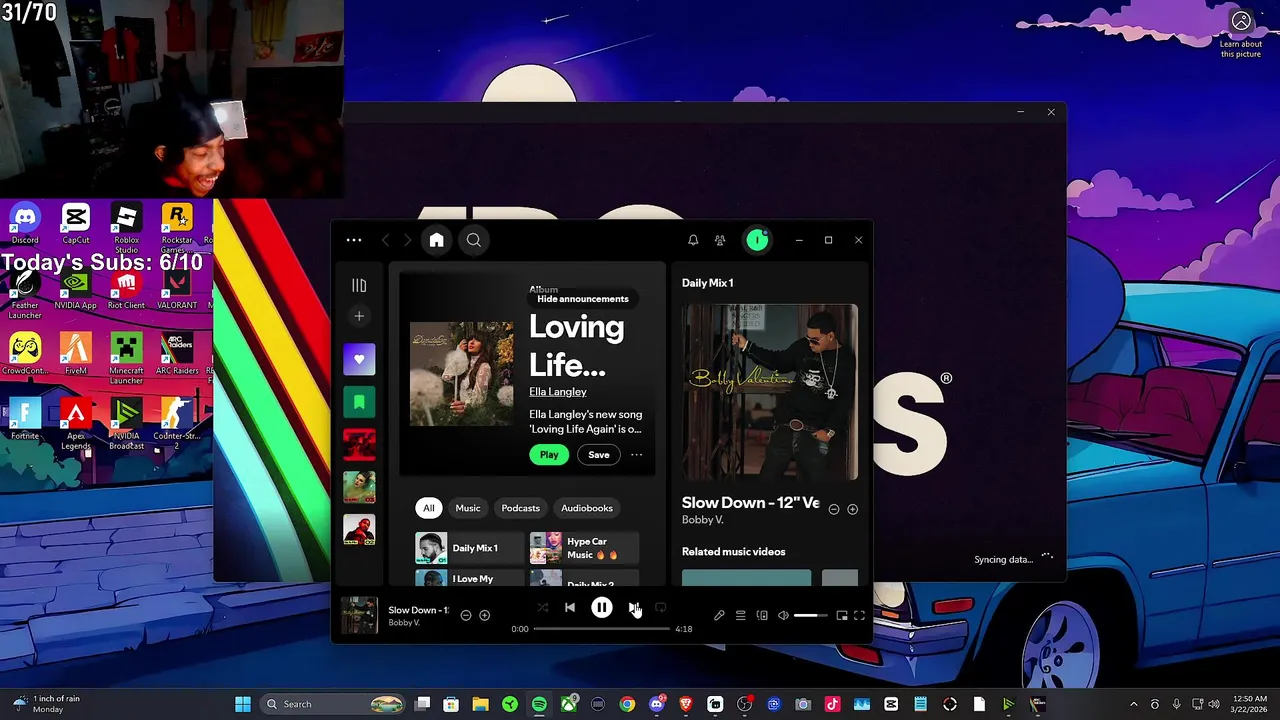Select the Podcasts filter chip
The width and height of the screenshot is (1280, 720).
pos(520,508)
